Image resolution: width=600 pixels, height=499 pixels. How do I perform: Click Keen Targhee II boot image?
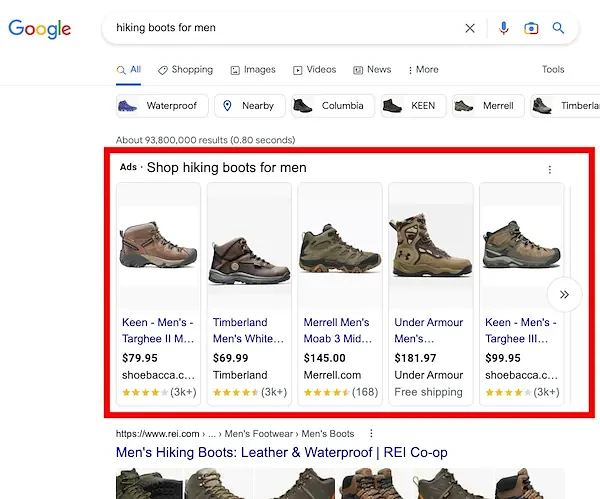coord(158,245)
